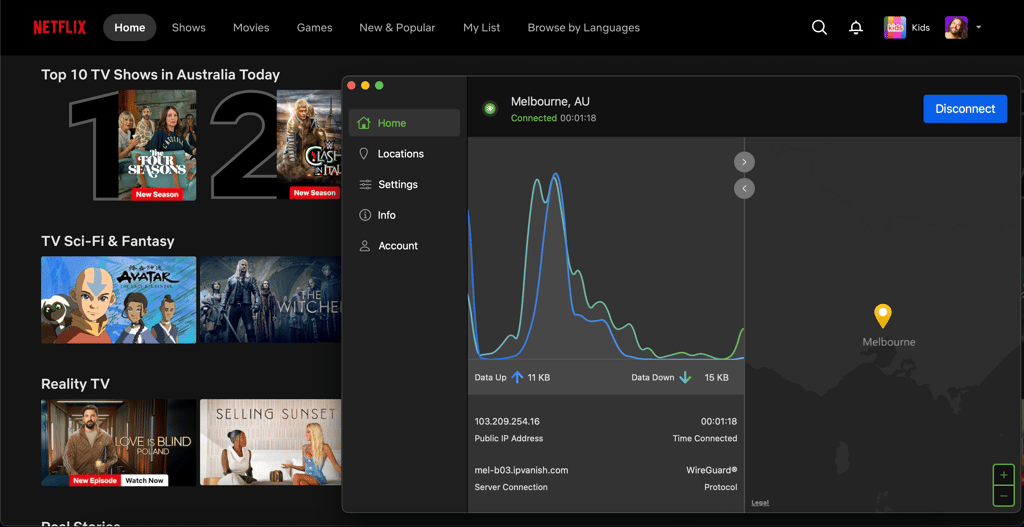The width and height of the screenshot is (1024, 527).
Task: Click the mel-b03.ipvanish.com server text
Action: [521, 470]
